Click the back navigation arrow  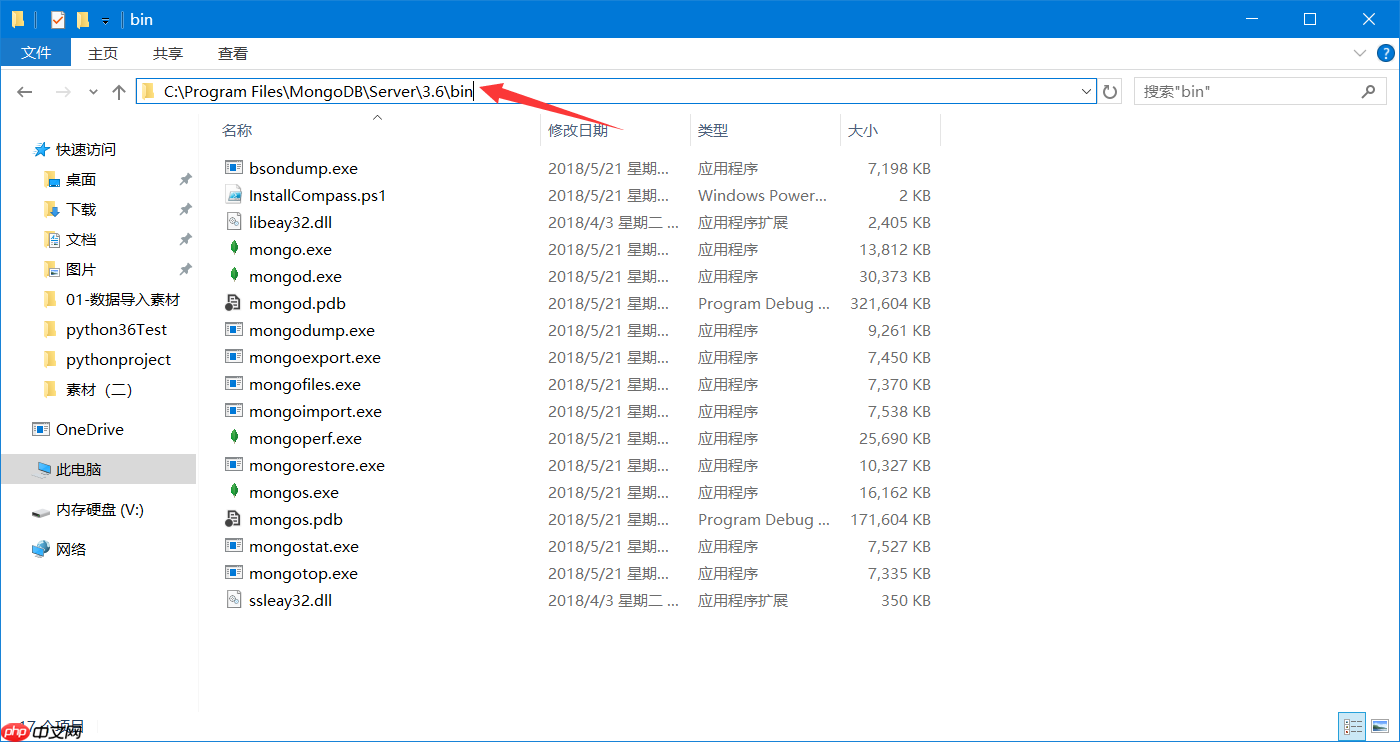[24, 91]
